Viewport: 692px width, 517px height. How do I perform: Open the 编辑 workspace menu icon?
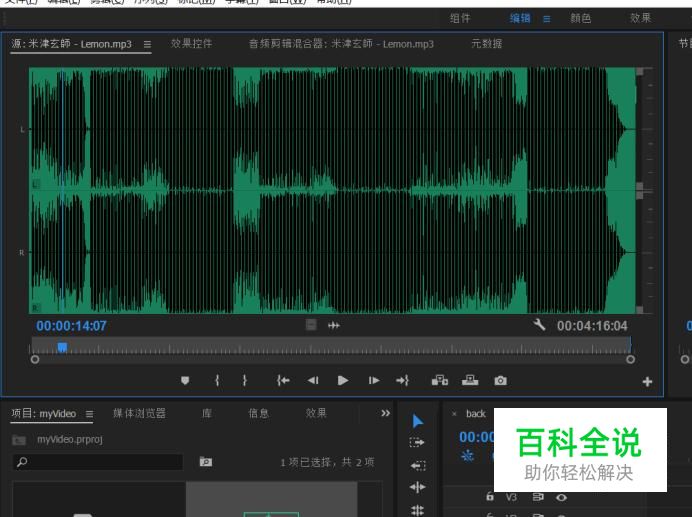click(546, 19)
